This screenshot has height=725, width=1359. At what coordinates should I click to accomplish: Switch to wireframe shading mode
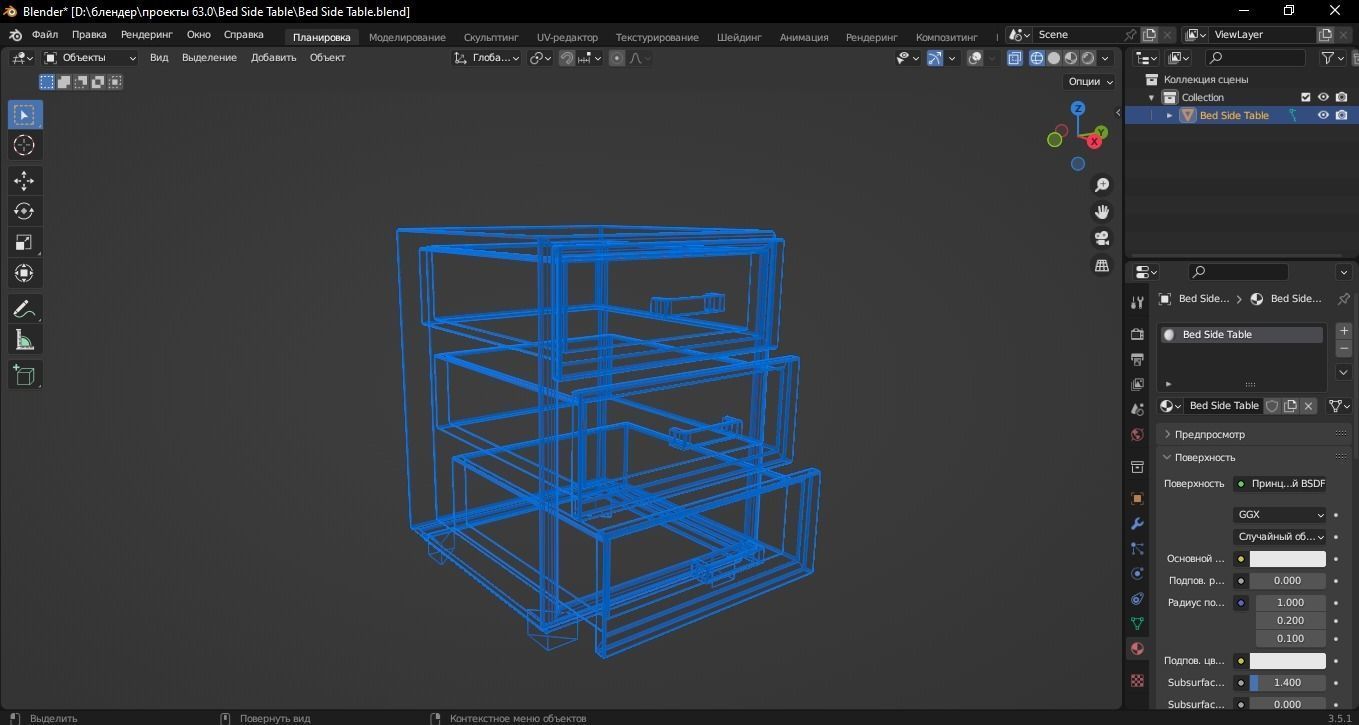tap(1037, 58)
